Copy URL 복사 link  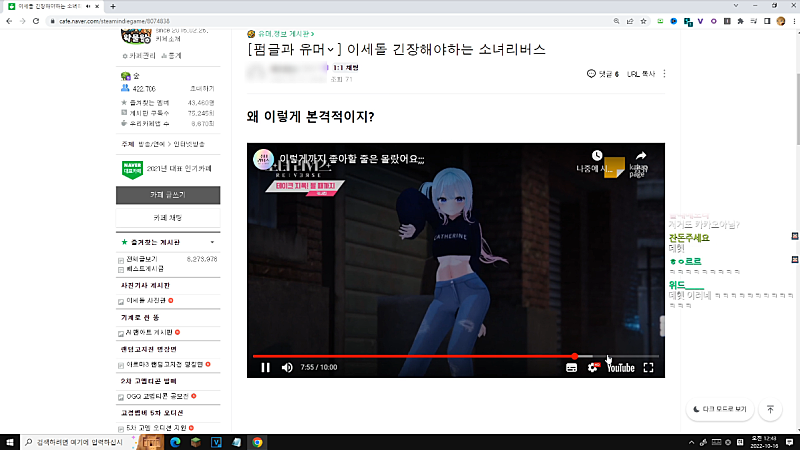coord(641,74)
